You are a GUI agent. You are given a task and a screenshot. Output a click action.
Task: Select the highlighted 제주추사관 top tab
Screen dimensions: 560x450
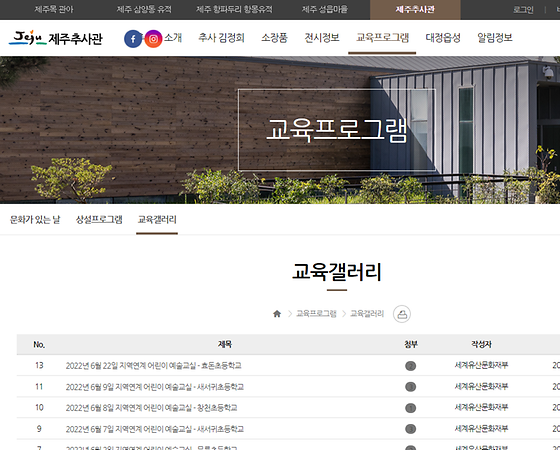415,10
